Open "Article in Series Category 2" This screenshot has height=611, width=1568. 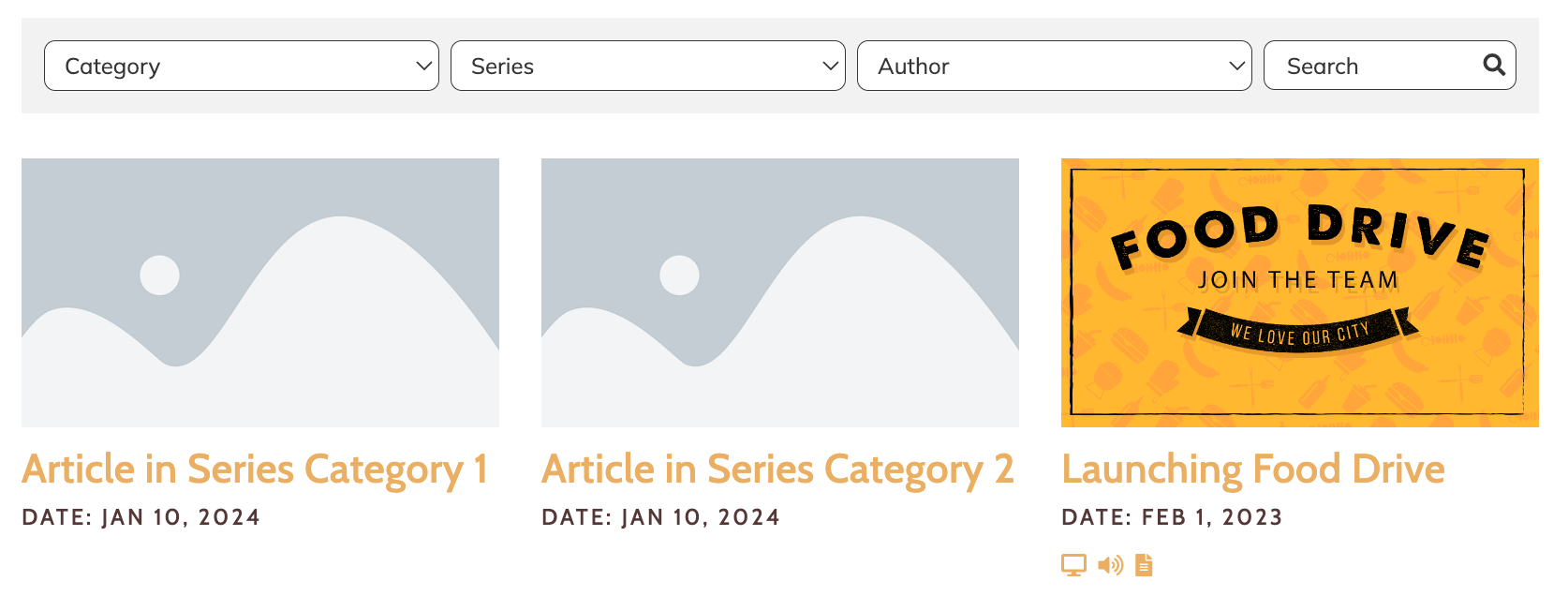(778, 469)
